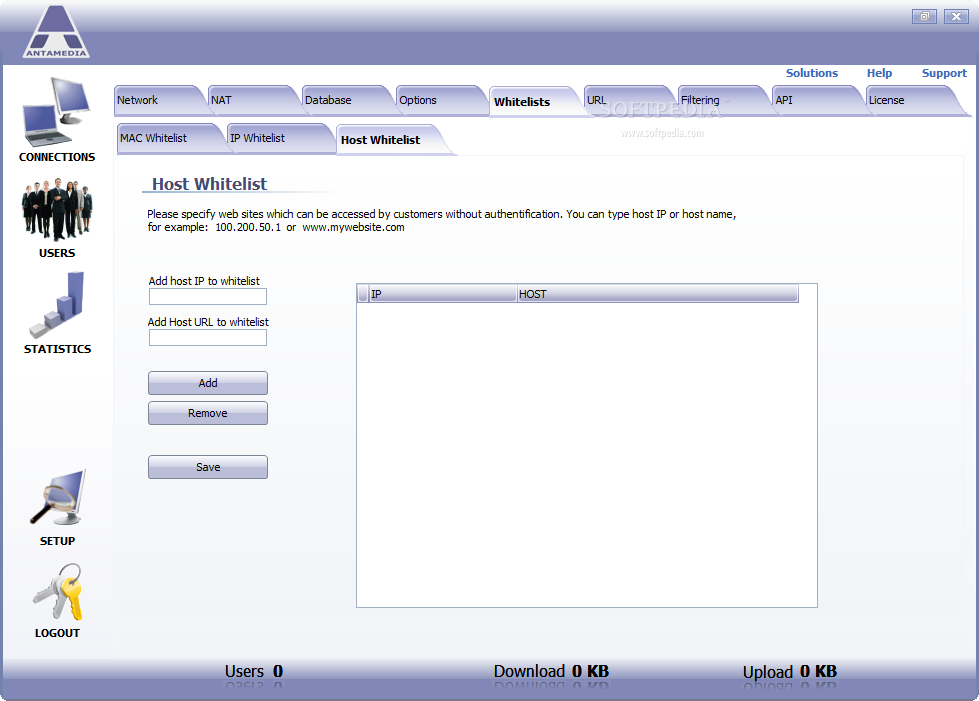Switch to the URL tab
The width and height of the screenshot is (979, 701).
pyautogui.click(x=630, y=100)
